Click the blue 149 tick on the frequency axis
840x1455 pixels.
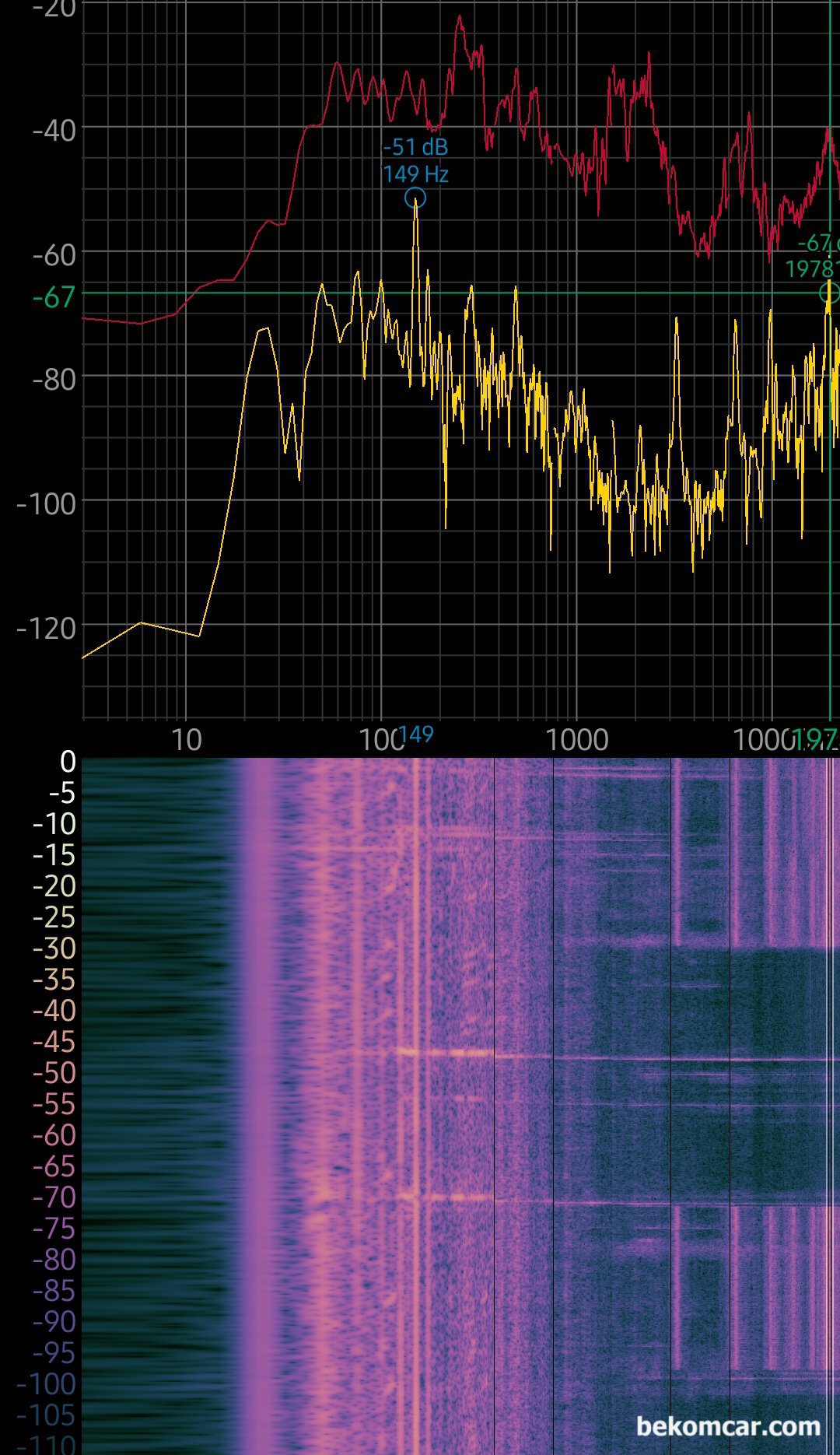coord(415,735)
